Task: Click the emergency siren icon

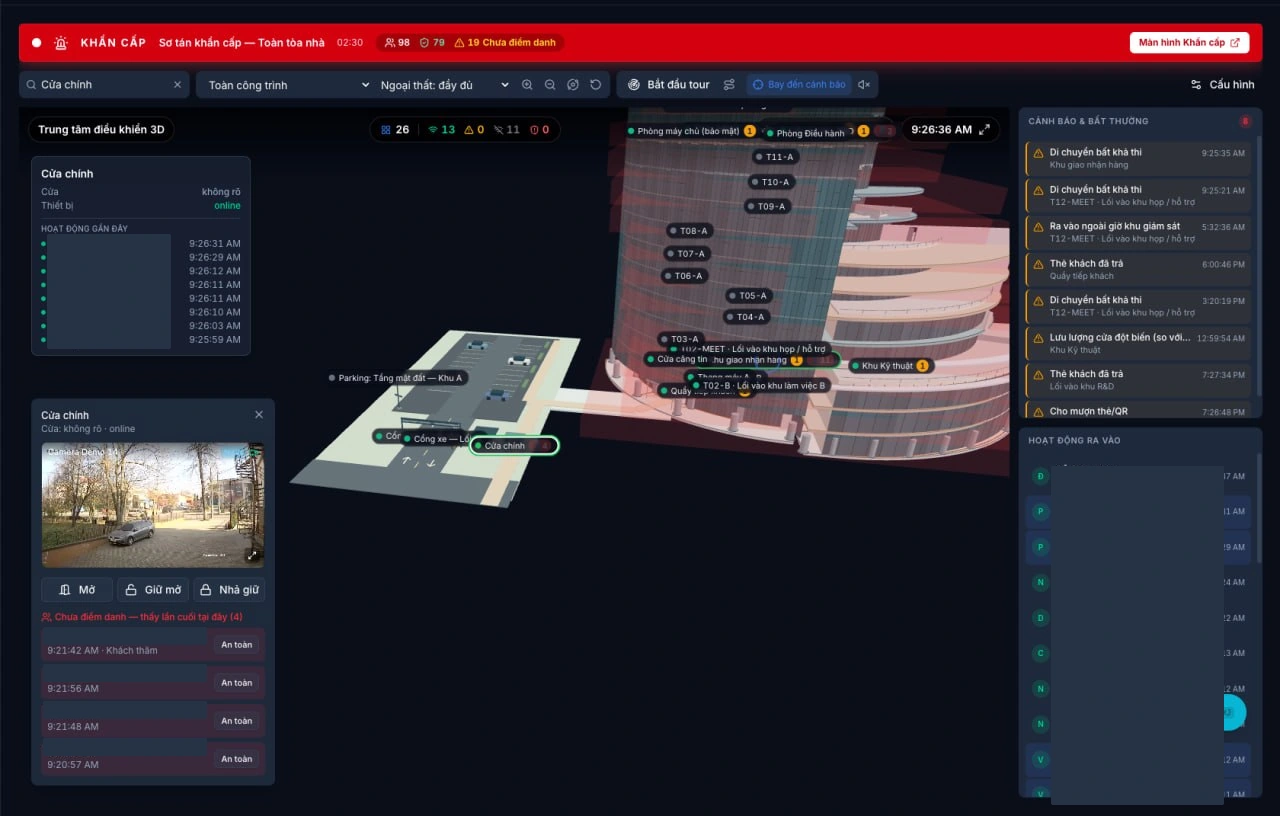Action: pos(62,43)
